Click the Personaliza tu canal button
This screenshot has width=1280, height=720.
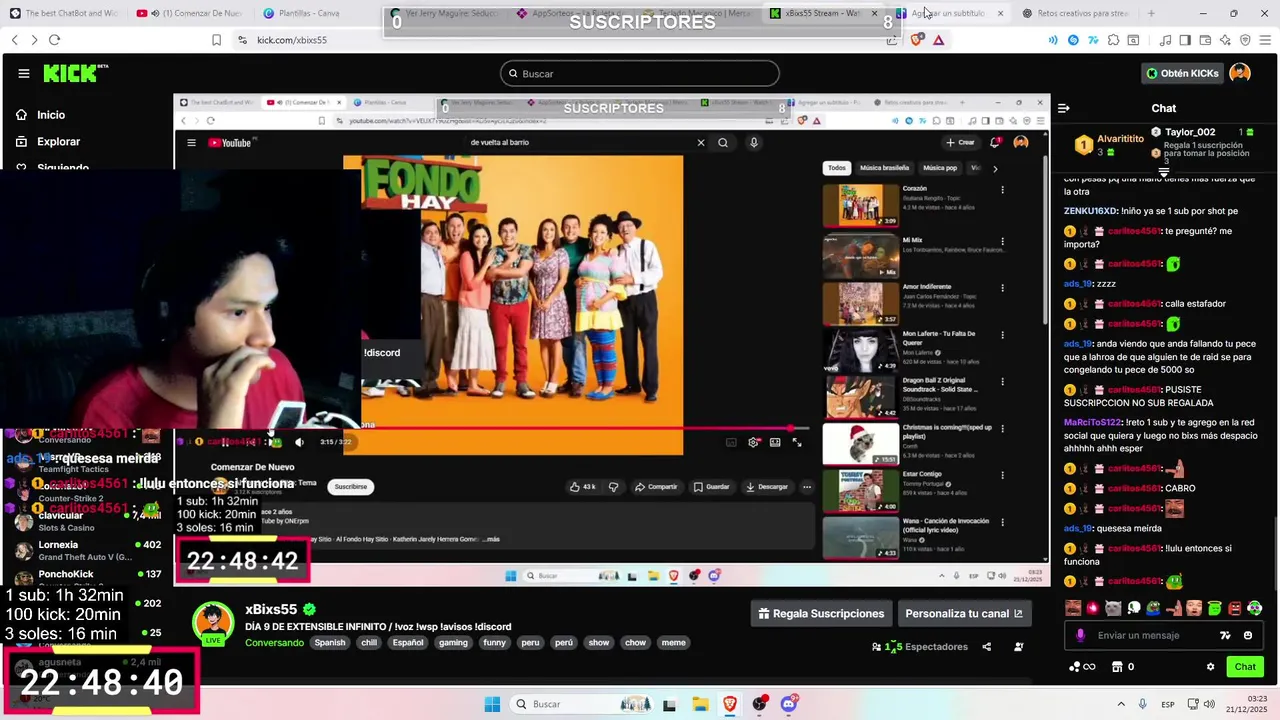[x=964, y=614]
